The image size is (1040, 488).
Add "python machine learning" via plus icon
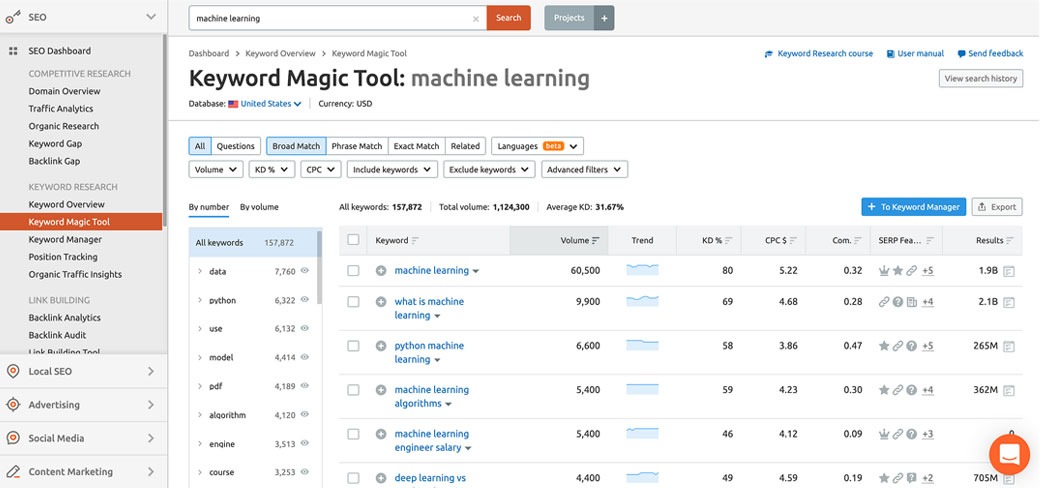click(381, 345)
